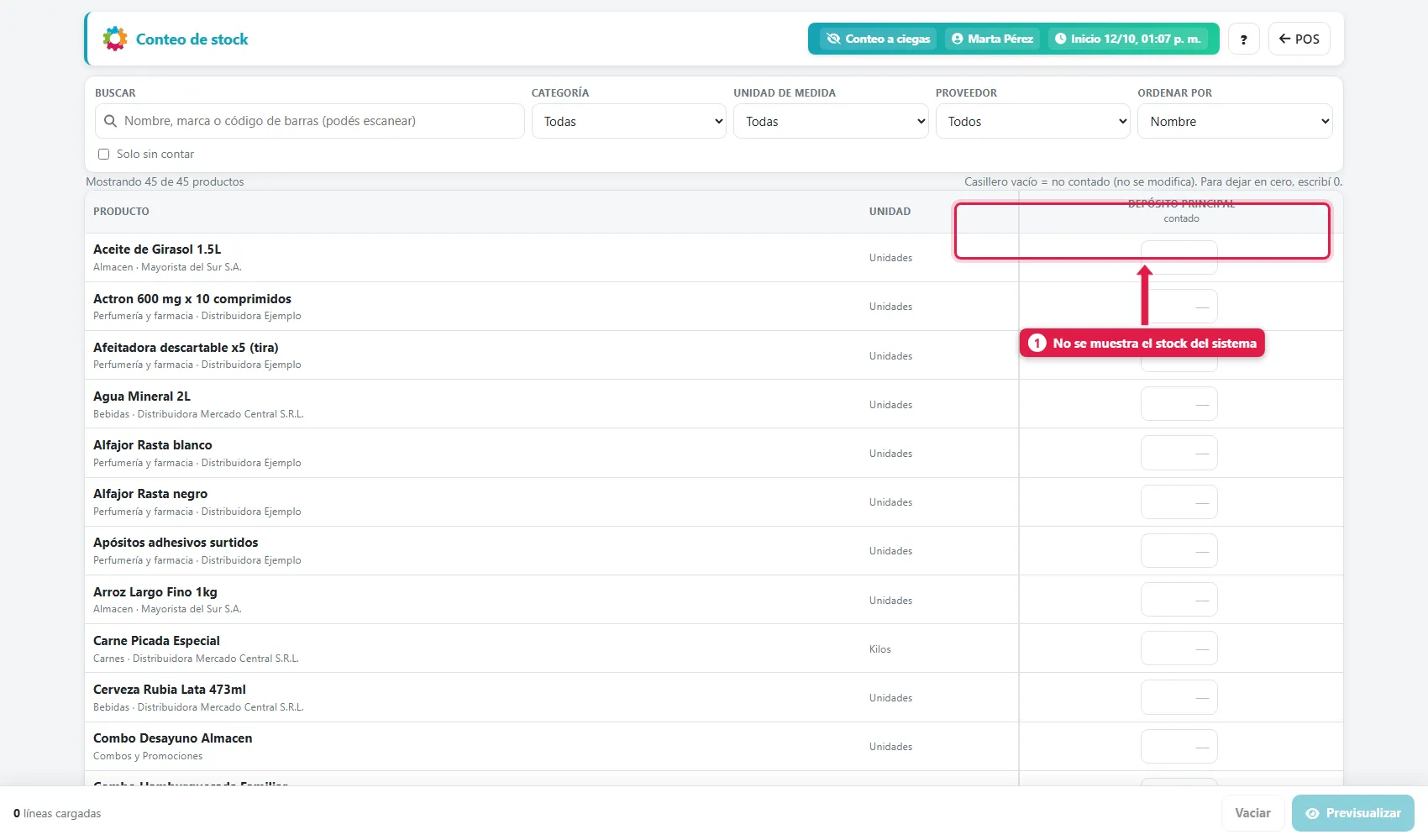Image resolution: width=1428 pixels, height=840 pixels.
Task: Click Kilos unit in Carne Picada row
Action: pyautogui.click(x=879, y=649)
